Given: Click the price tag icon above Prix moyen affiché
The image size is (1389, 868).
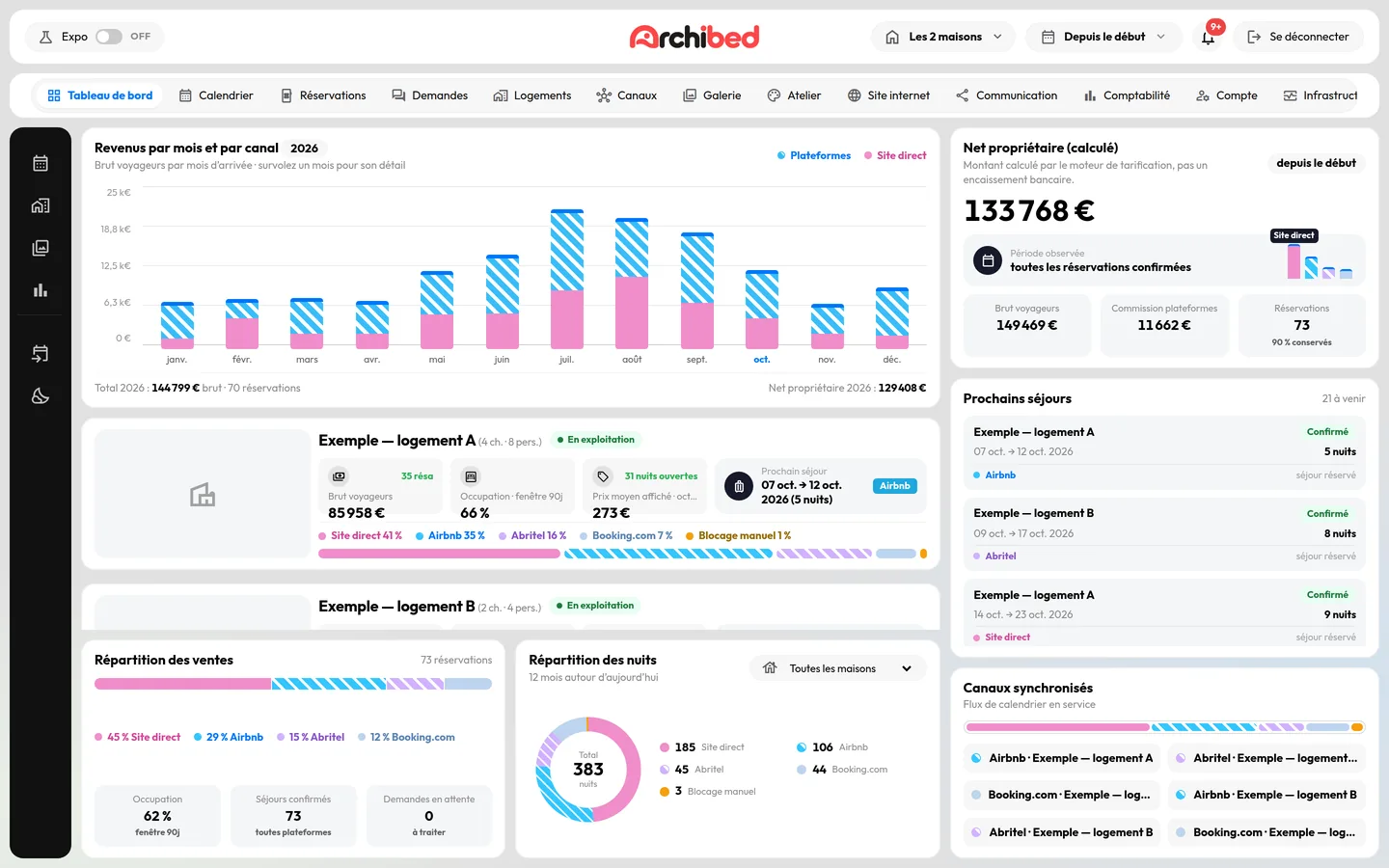Looking at the screenshot, I should pyautogui.click(x=603, y=476).
